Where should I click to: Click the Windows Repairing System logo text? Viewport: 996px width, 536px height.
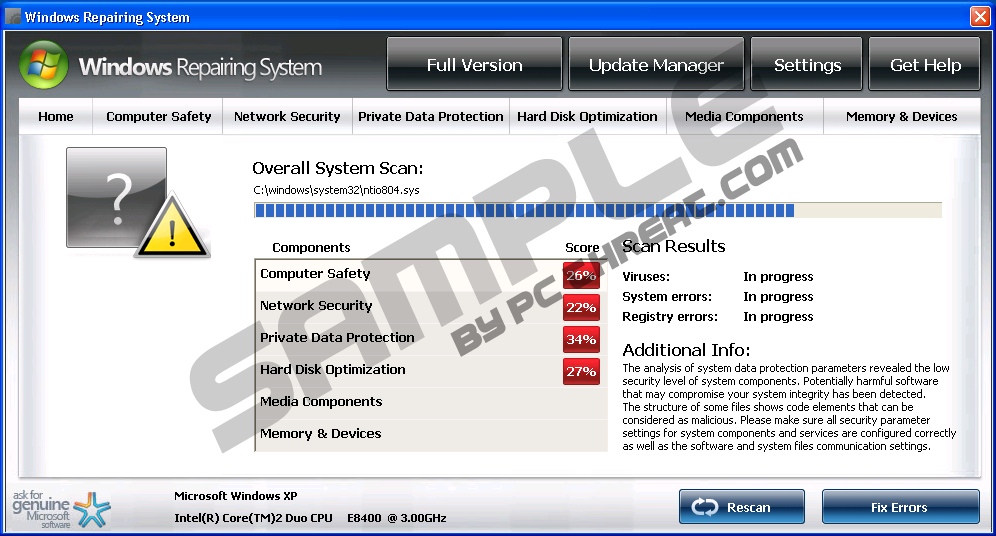click(200, 67)
